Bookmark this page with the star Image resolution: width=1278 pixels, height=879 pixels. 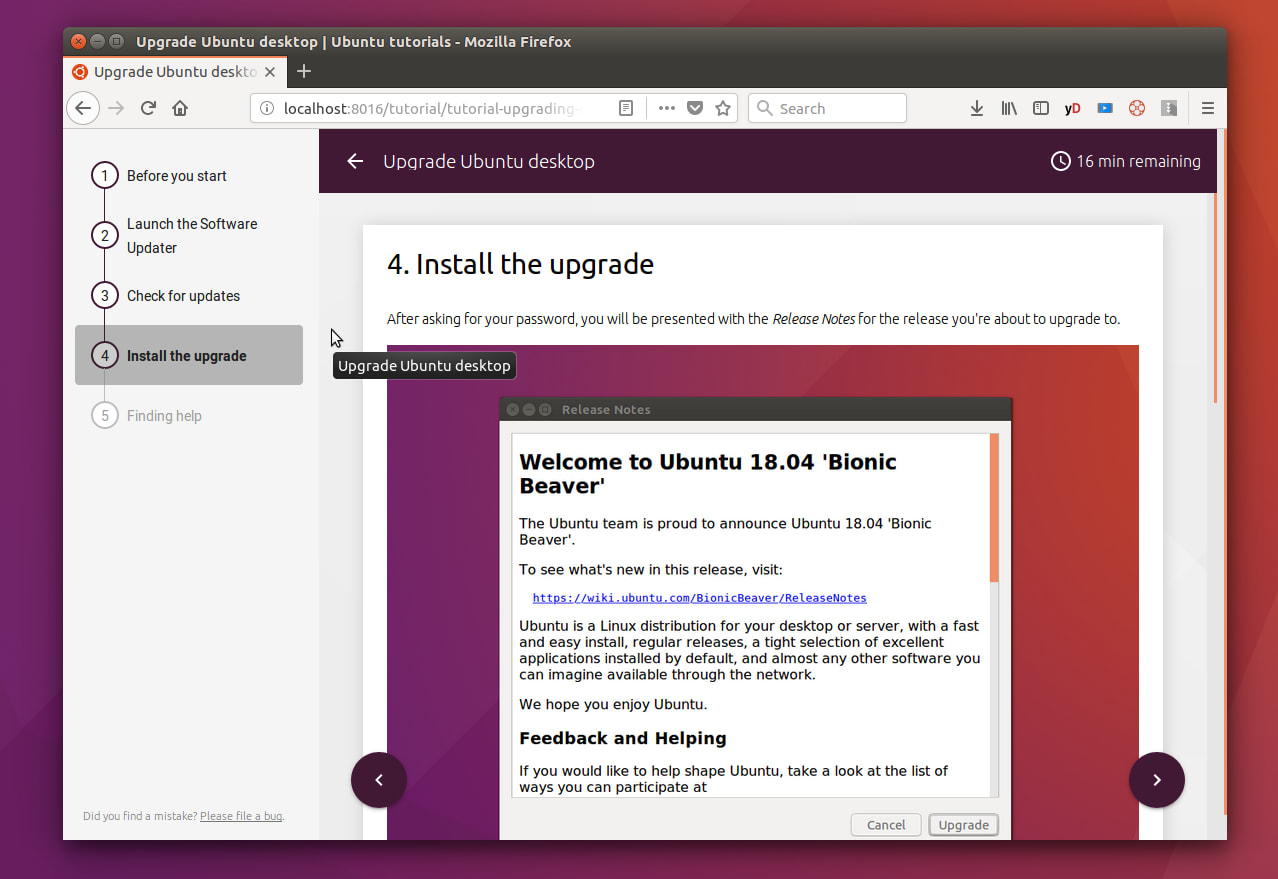(723, 108)
